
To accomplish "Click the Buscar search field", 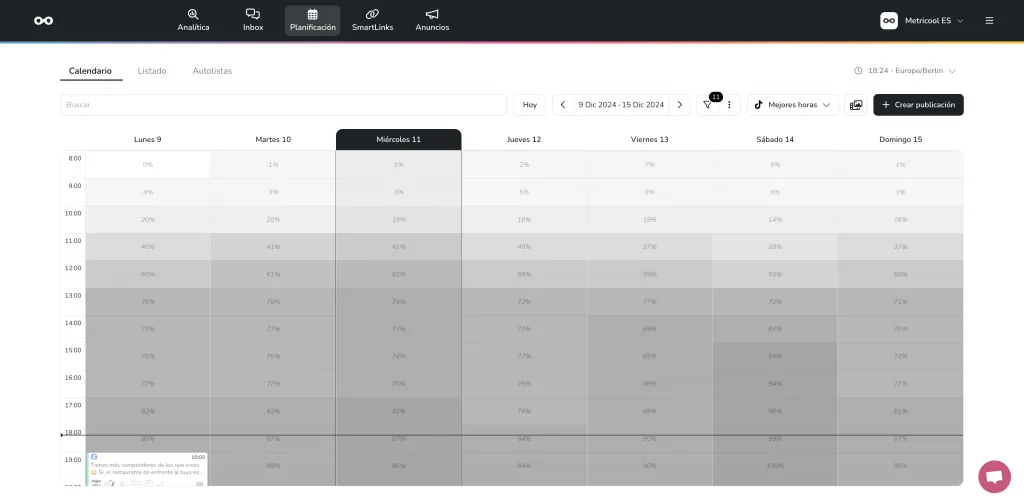I will [x=283, y=105].
